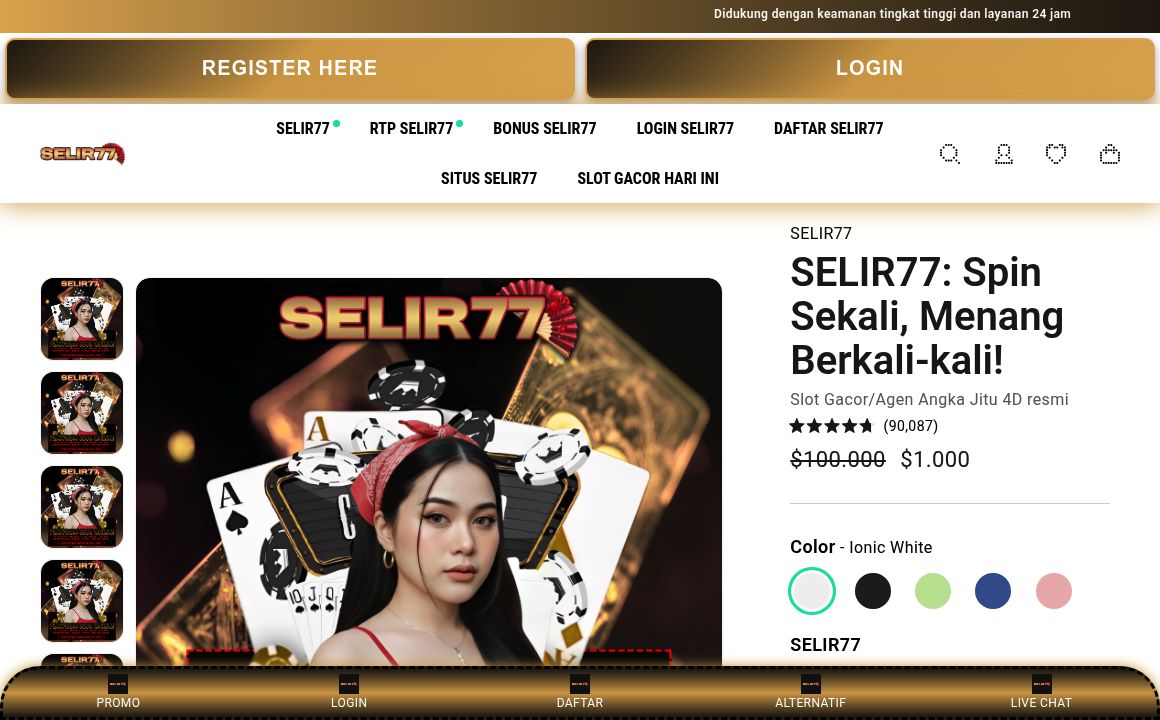Viewport: 1160px width, 720px height.
Task: Tap the ALTERNATIF bottom bar icon
Action: [x=811, y=684]
